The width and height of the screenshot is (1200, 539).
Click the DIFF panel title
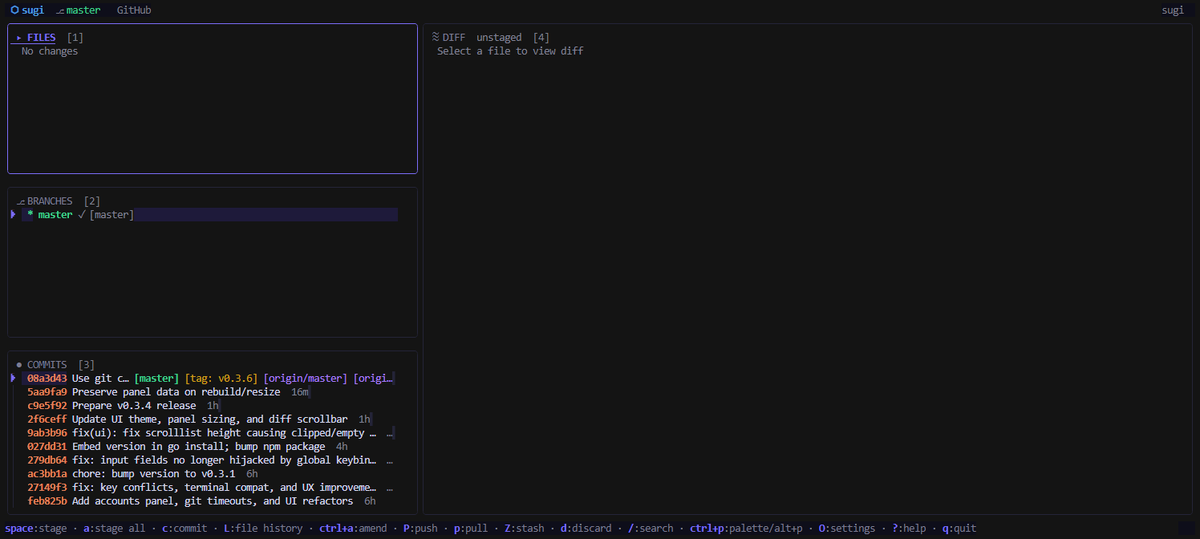454,37
